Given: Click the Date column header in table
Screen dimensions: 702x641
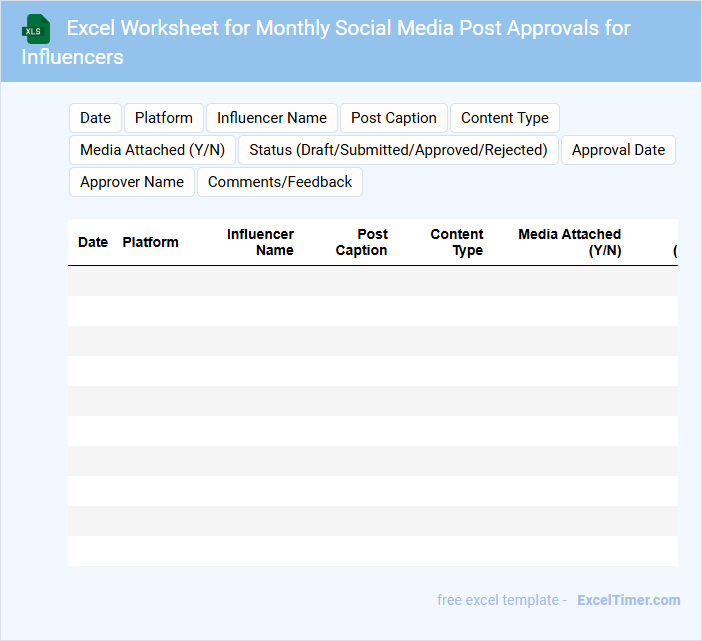Looking at the screenshot, I should tap(93, 242).
